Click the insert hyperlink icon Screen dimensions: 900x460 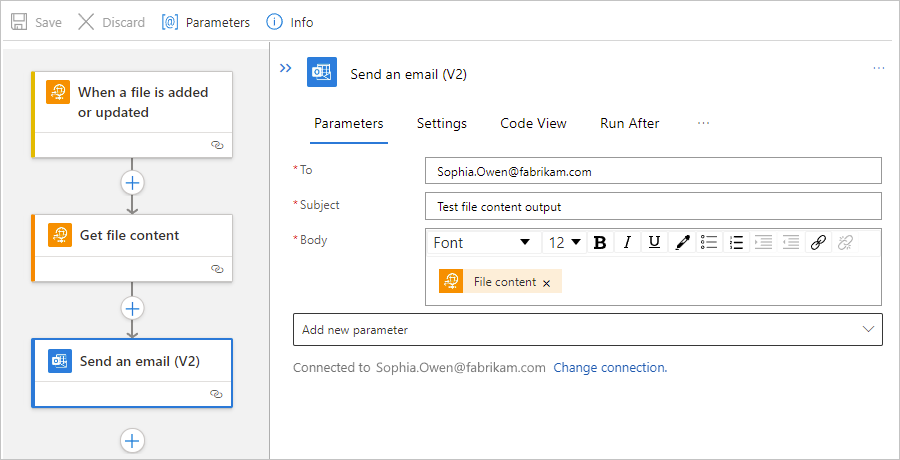click(818, 242)
